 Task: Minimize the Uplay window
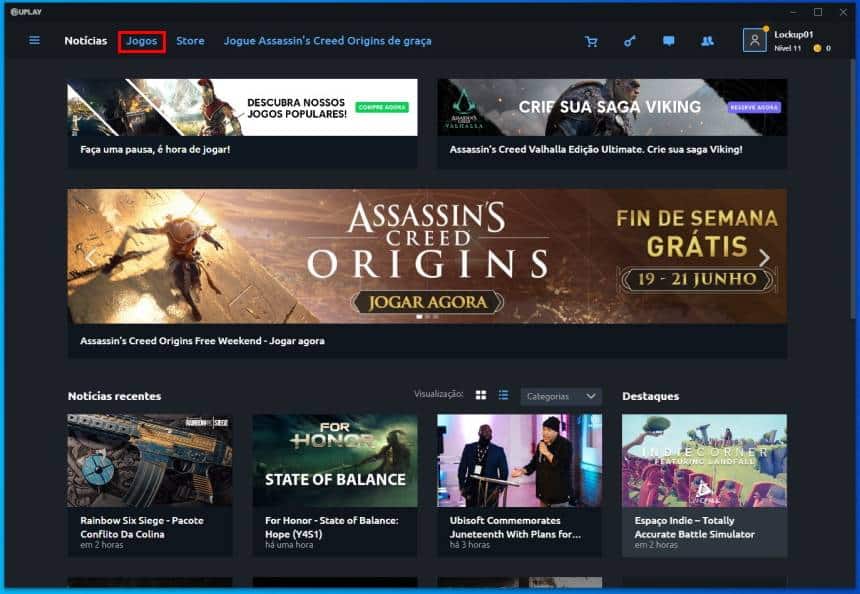click(x=793, y=12)
